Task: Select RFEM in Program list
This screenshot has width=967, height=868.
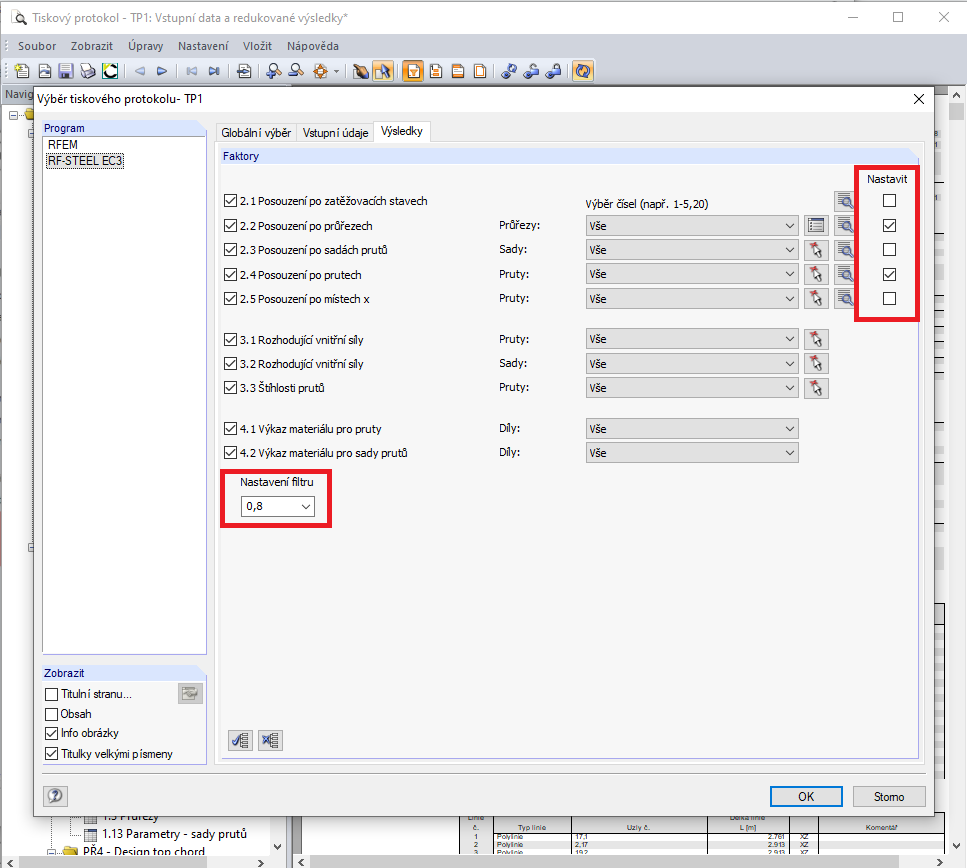Action: (x=63, y=145)
